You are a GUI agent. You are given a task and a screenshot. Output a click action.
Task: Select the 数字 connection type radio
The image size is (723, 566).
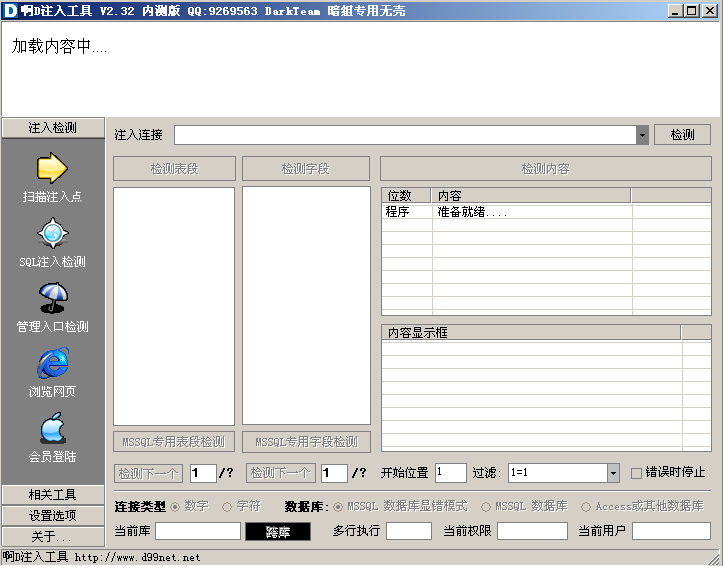point(175,507)
